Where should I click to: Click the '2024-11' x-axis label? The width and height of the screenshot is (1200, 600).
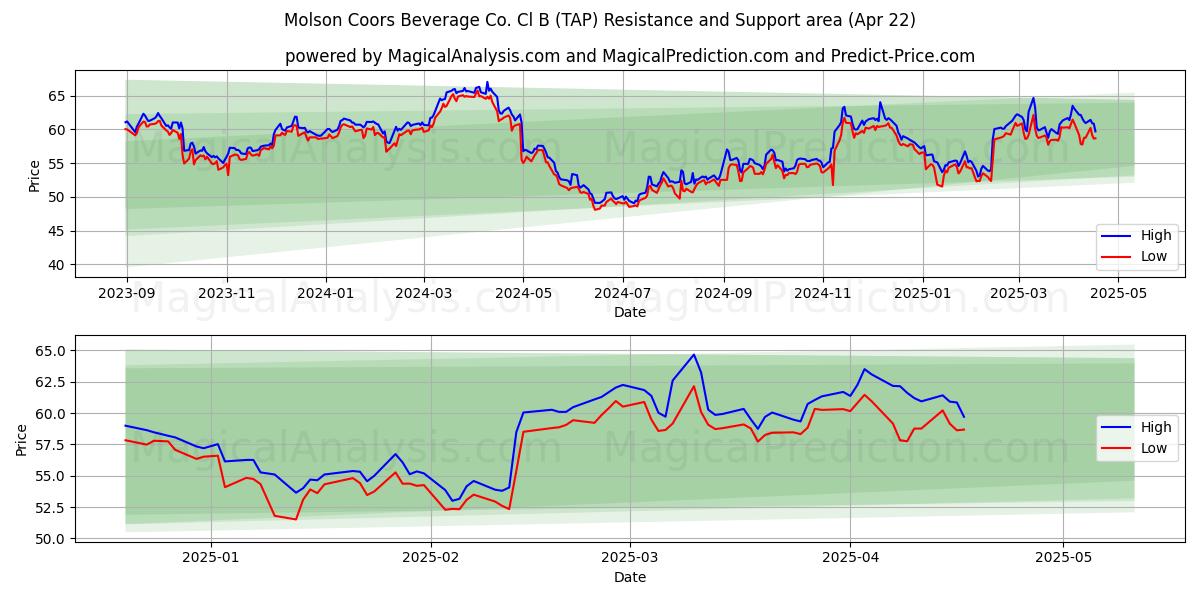coord(824,293)
